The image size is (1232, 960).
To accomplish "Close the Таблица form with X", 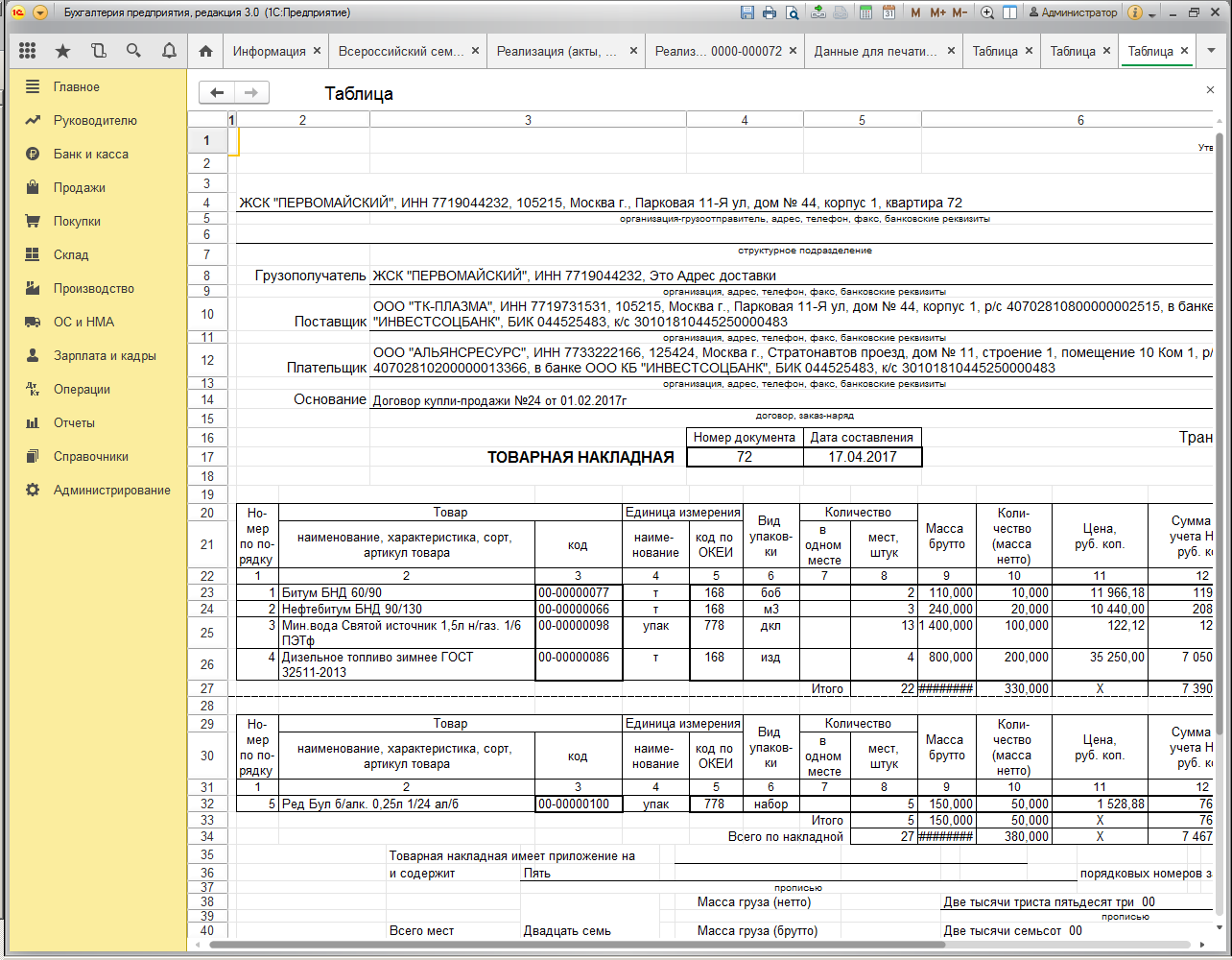I will pyautogui.click(x=1210, y=89).
